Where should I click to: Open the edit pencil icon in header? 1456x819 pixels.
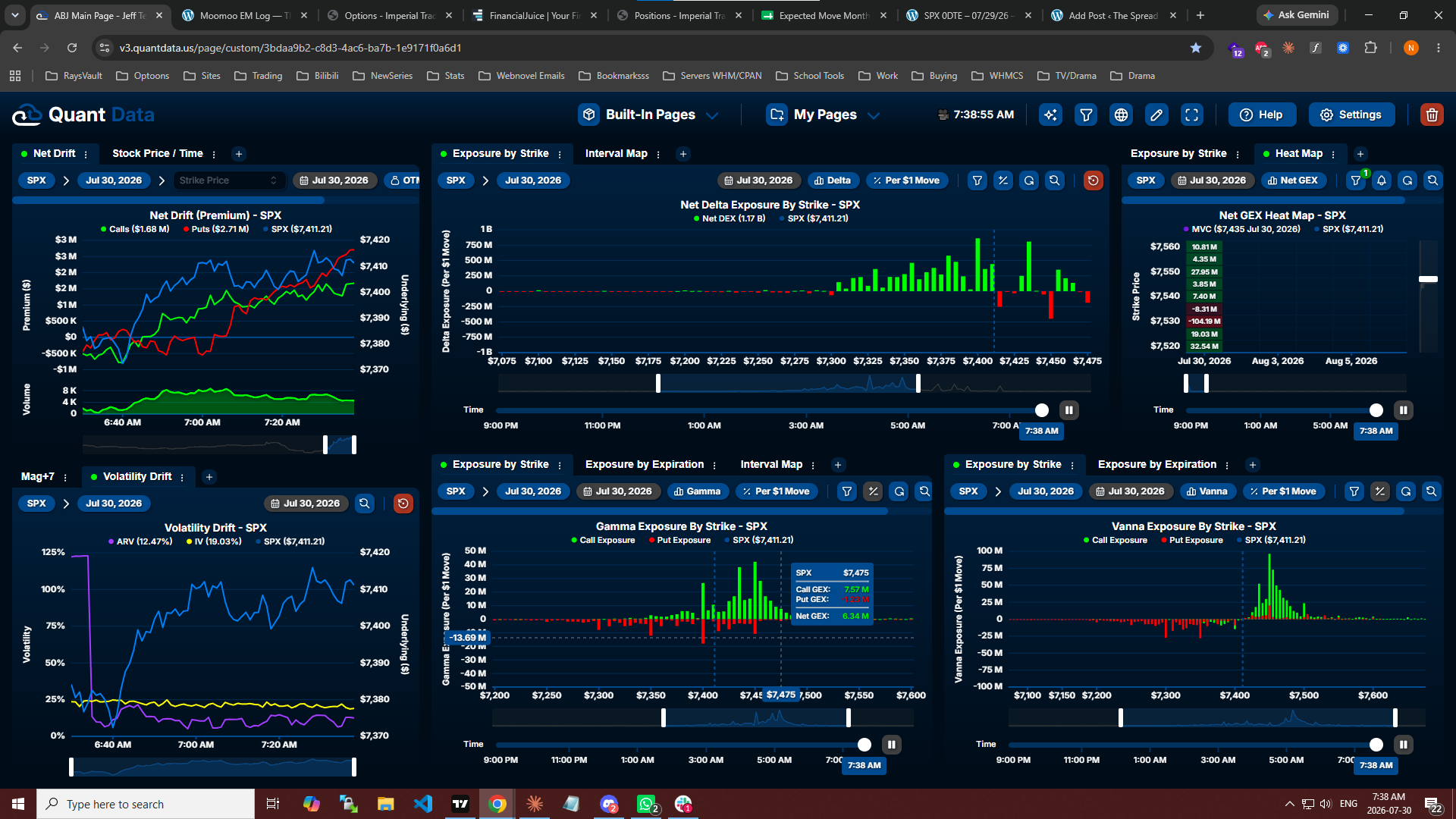pyautogui.click(x=1156, y=115)
